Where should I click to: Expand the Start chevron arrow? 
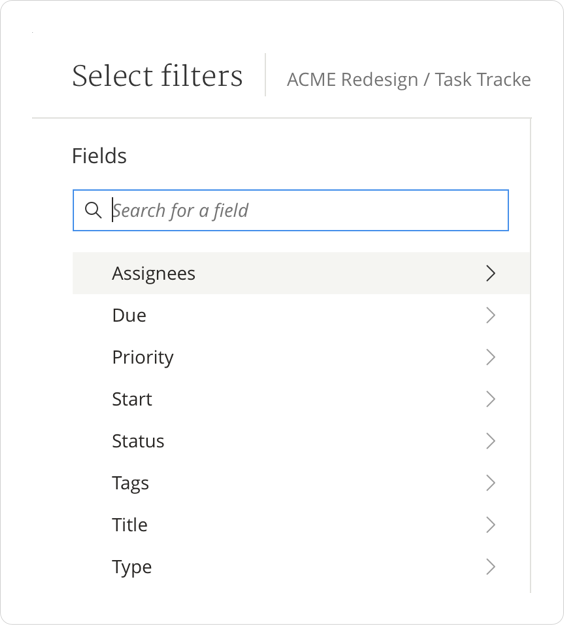coord(491,399)
